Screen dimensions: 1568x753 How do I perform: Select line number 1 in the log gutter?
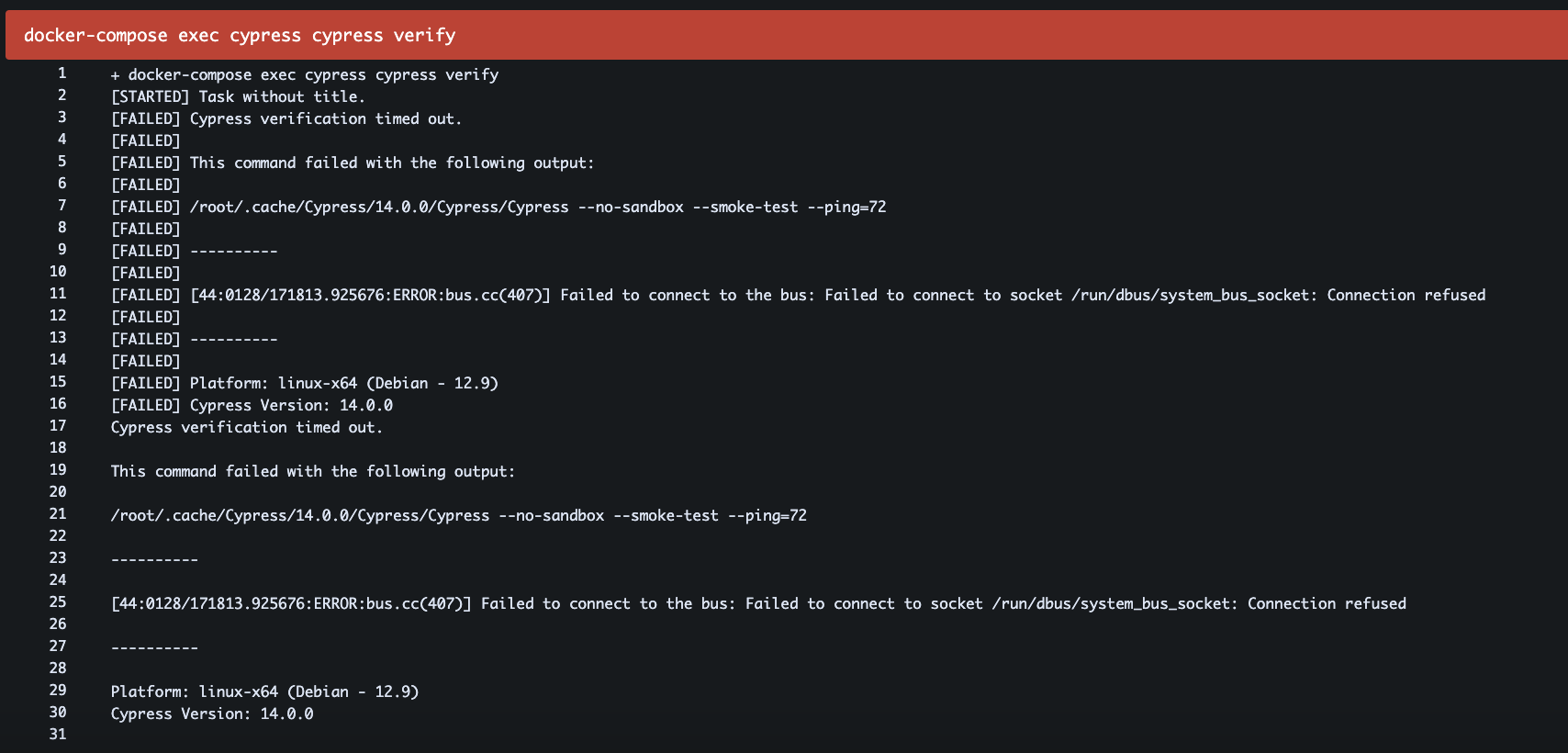[x=62, y=73]
